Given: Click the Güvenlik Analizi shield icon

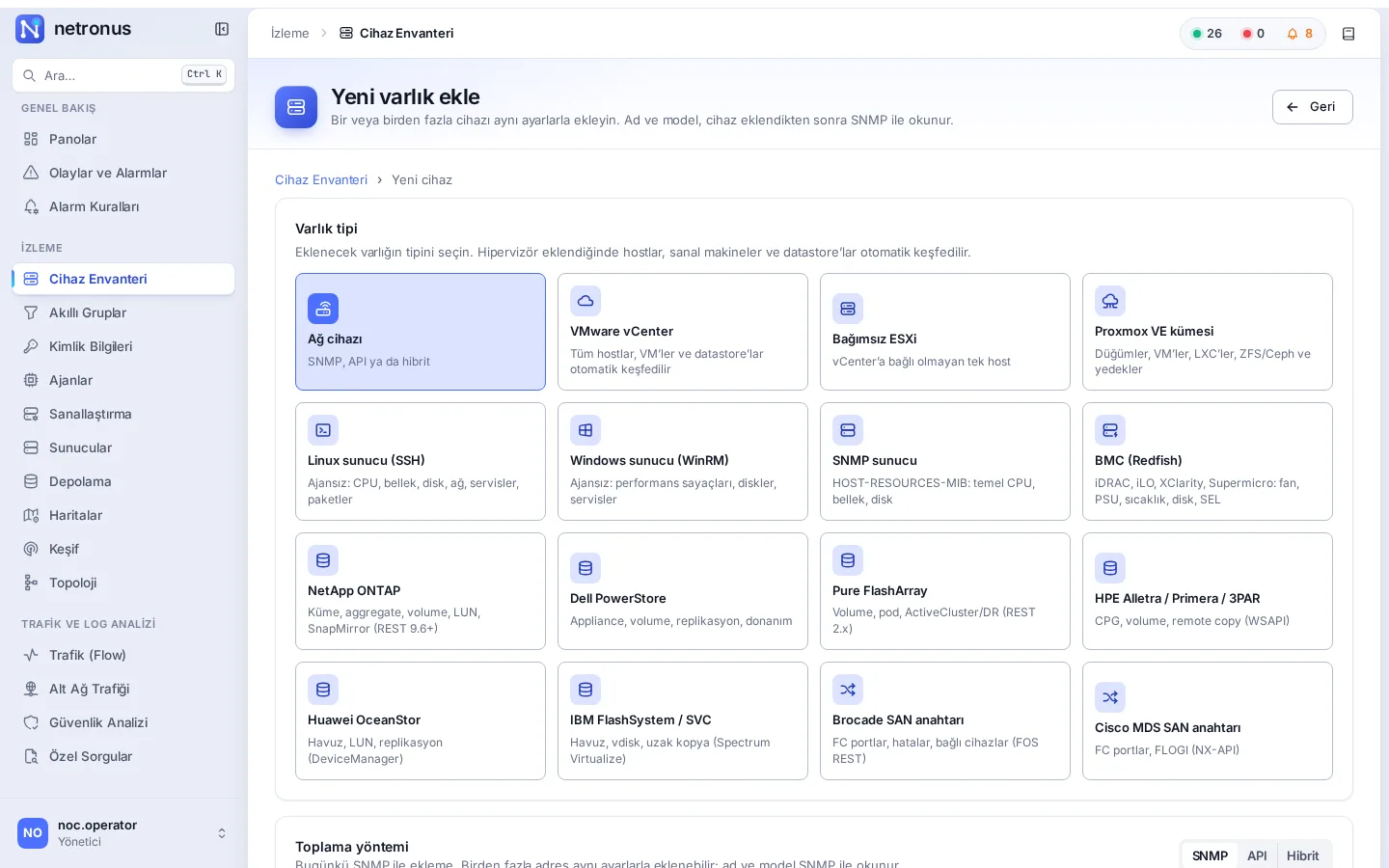Looking at the screenshot, I should (31, 722).
